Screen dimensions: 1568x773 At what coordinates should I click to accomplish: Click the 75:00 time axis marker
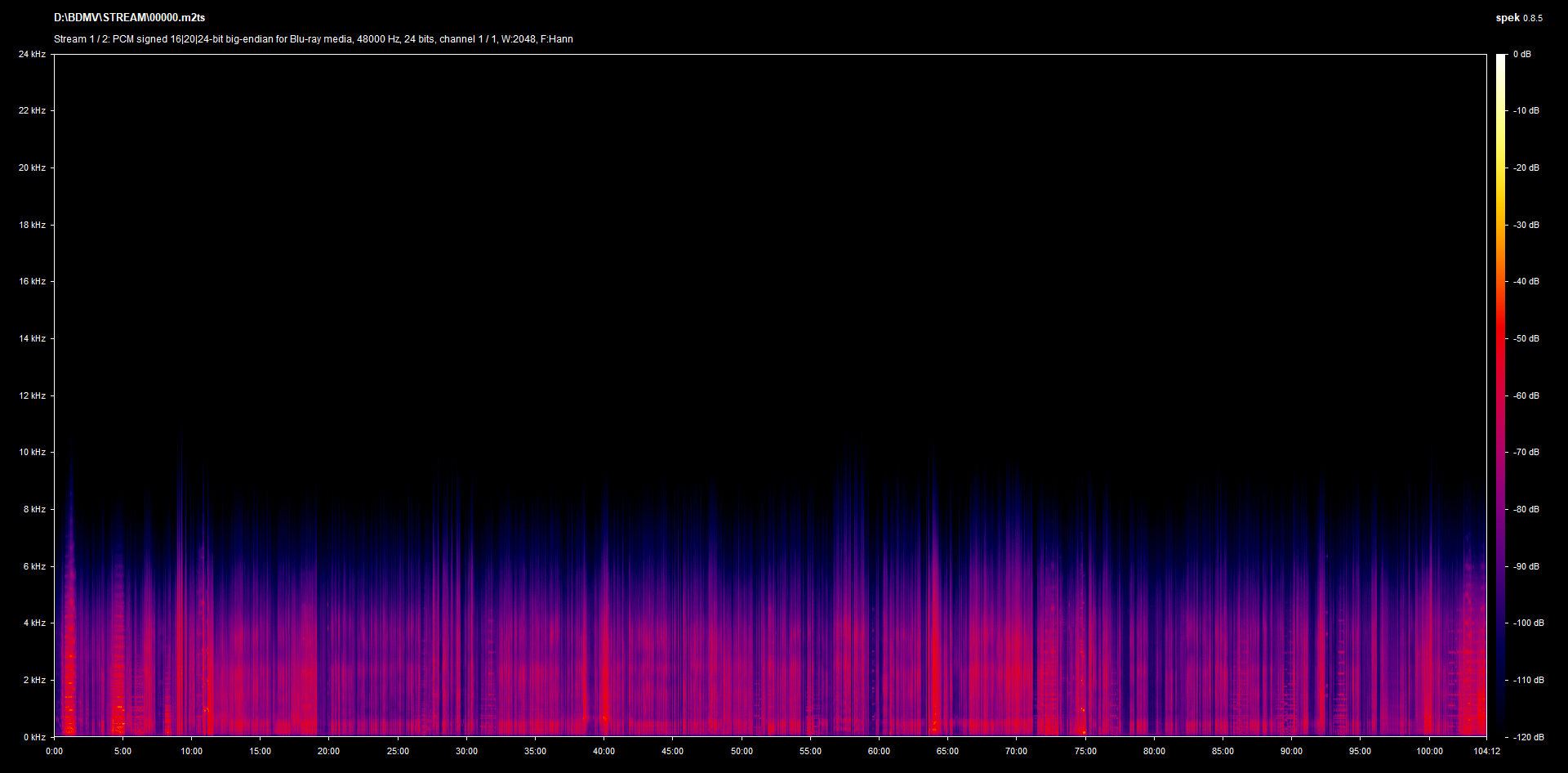[x=1085, y=751]
